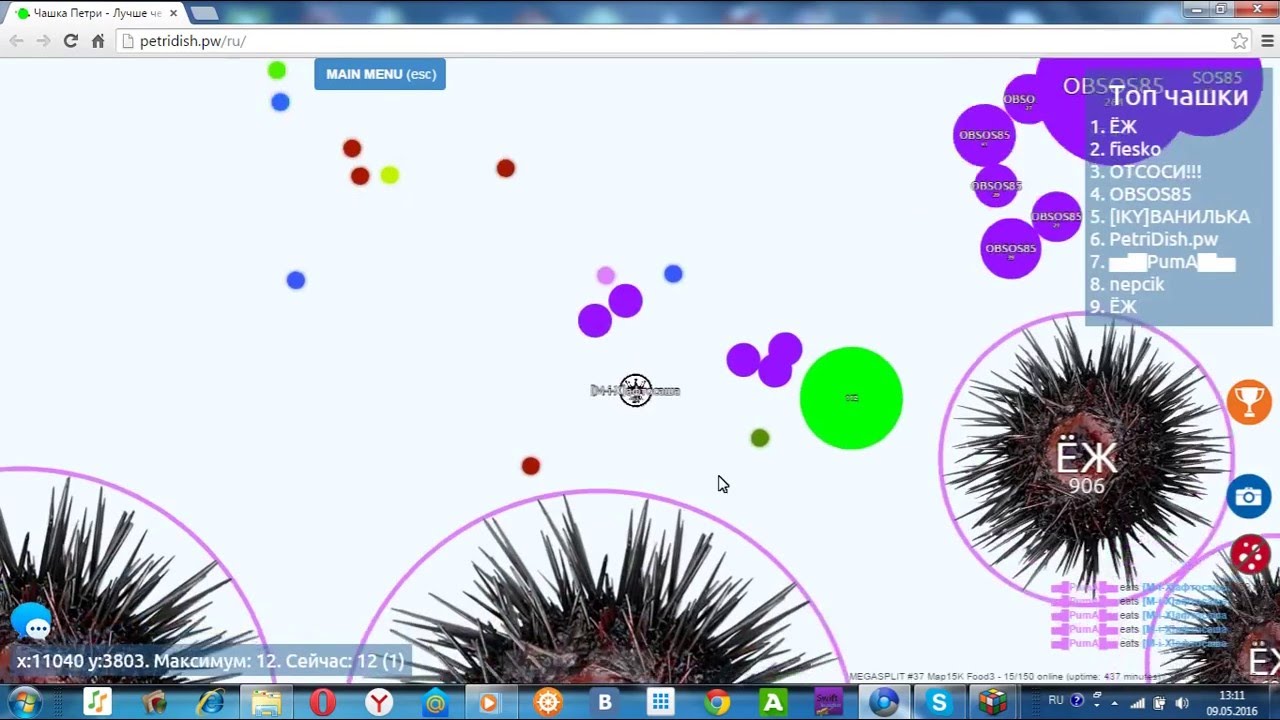This screenshot has height=720, width=1280.
Task: Open the file explorer folder on the taskbar
Action: tap(266, 702)
